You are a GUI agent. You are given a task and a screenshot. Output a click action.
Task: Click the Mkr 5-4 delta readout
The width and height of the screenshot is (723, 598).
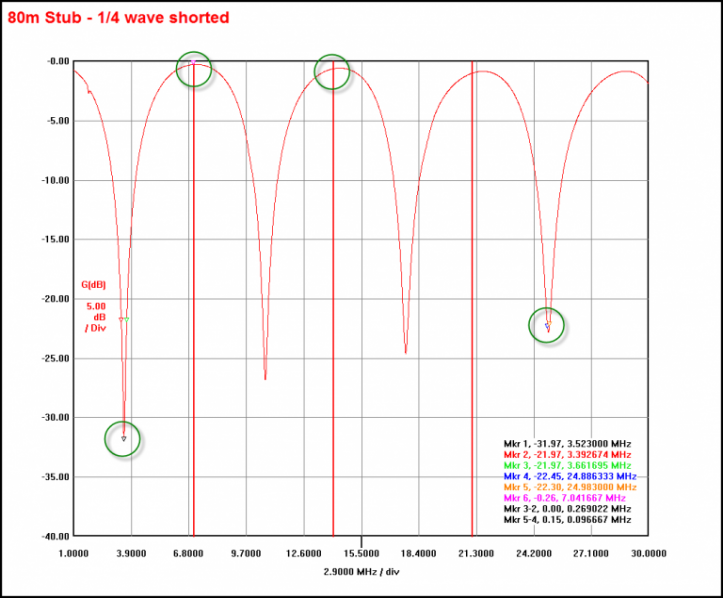pyautogui.click(x=566, y=520)
